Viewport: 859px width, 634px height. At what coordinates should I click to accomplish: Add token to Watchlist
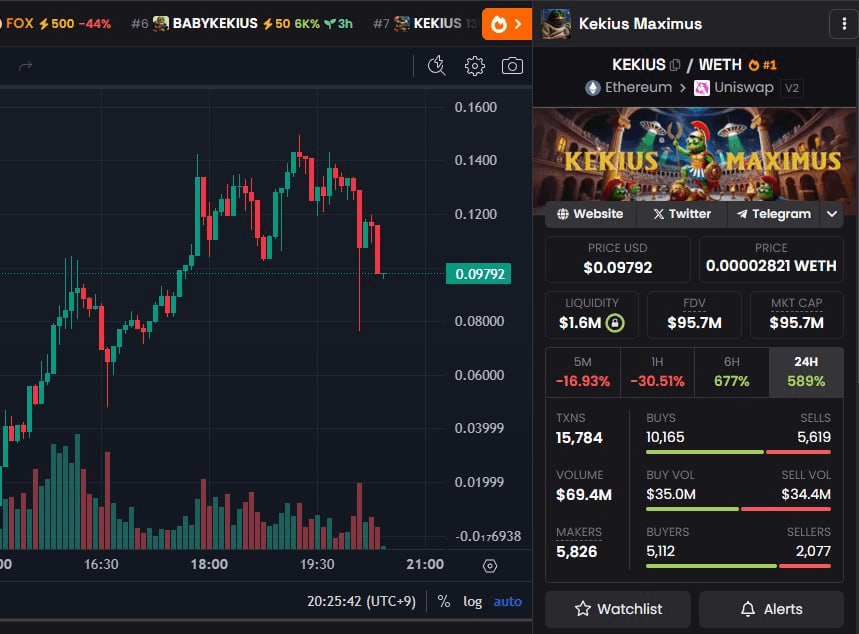618,609
